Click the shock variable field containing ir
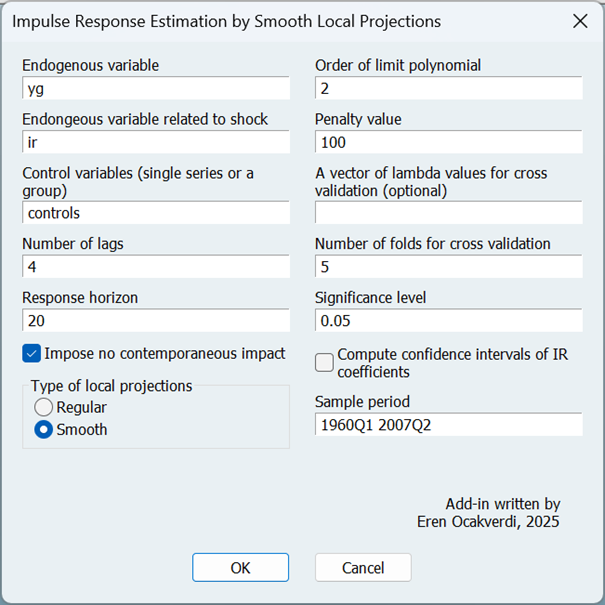Viewport: 605px width, 605px height. point(155,142)
